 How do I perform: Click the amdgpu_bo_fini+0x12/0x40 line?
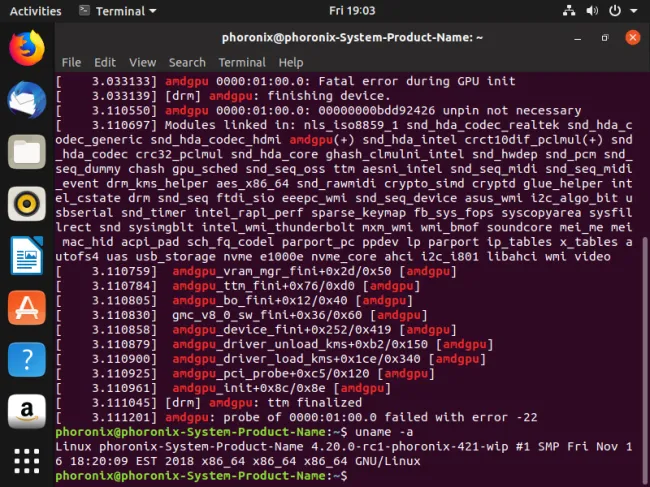point(234,300)
